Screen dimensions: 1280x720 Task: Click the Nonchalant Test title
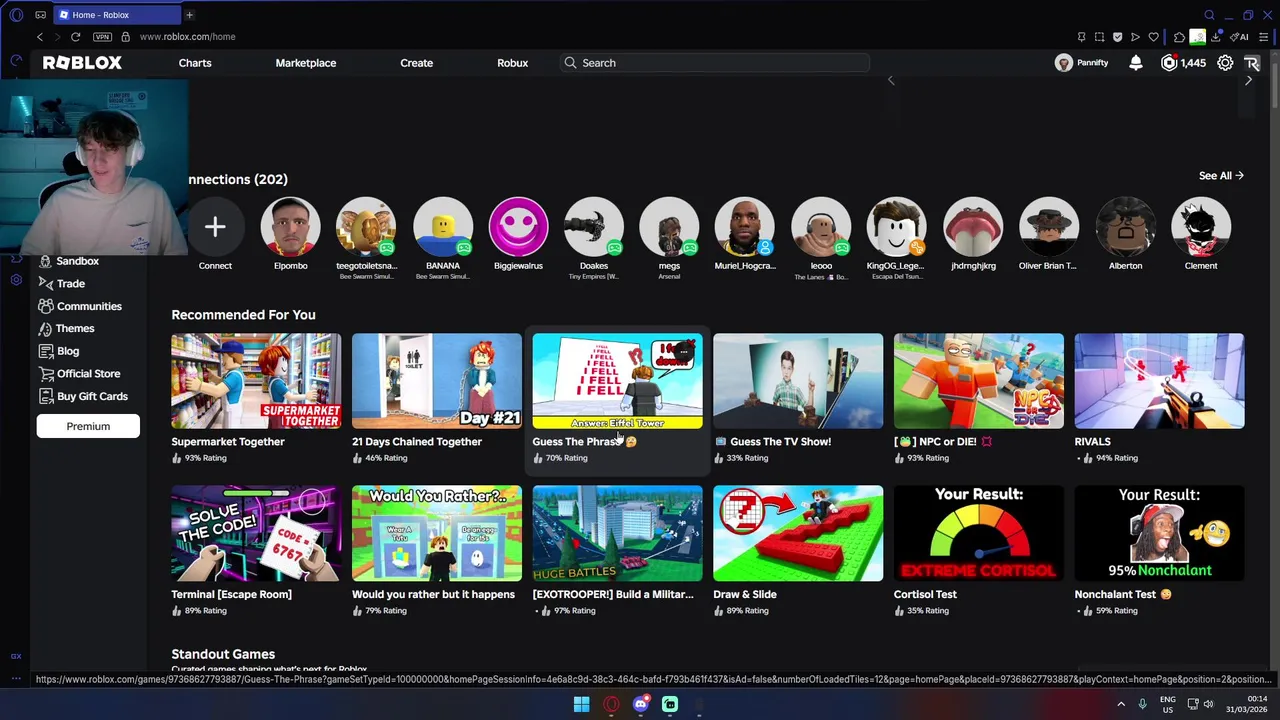click(x=1123, y=594)
